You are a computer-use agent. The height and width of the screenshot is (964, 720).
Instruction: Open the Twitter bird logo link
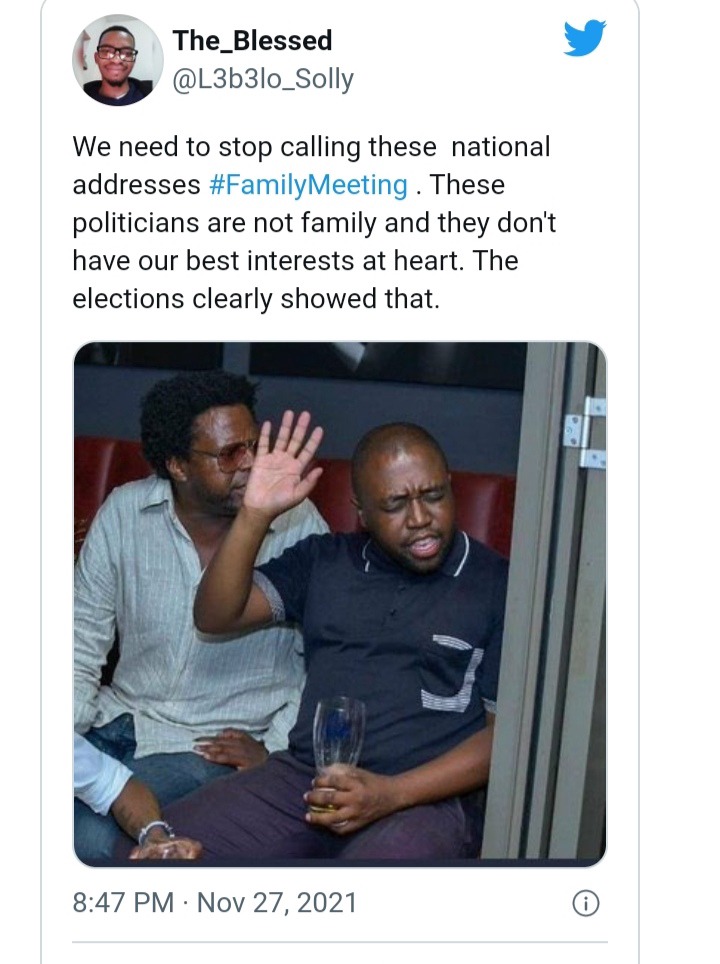pyautogui.click(x=585, y=38)
